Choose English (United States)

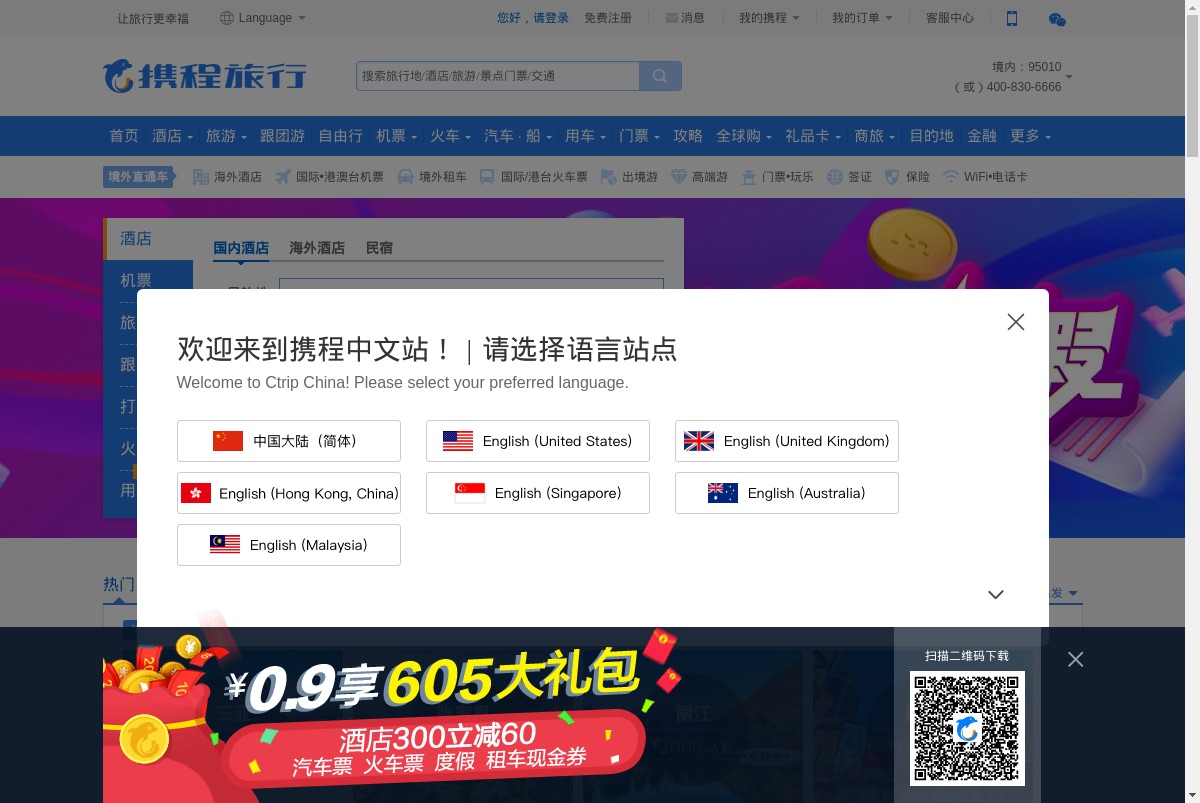click(x=538, y=441)
